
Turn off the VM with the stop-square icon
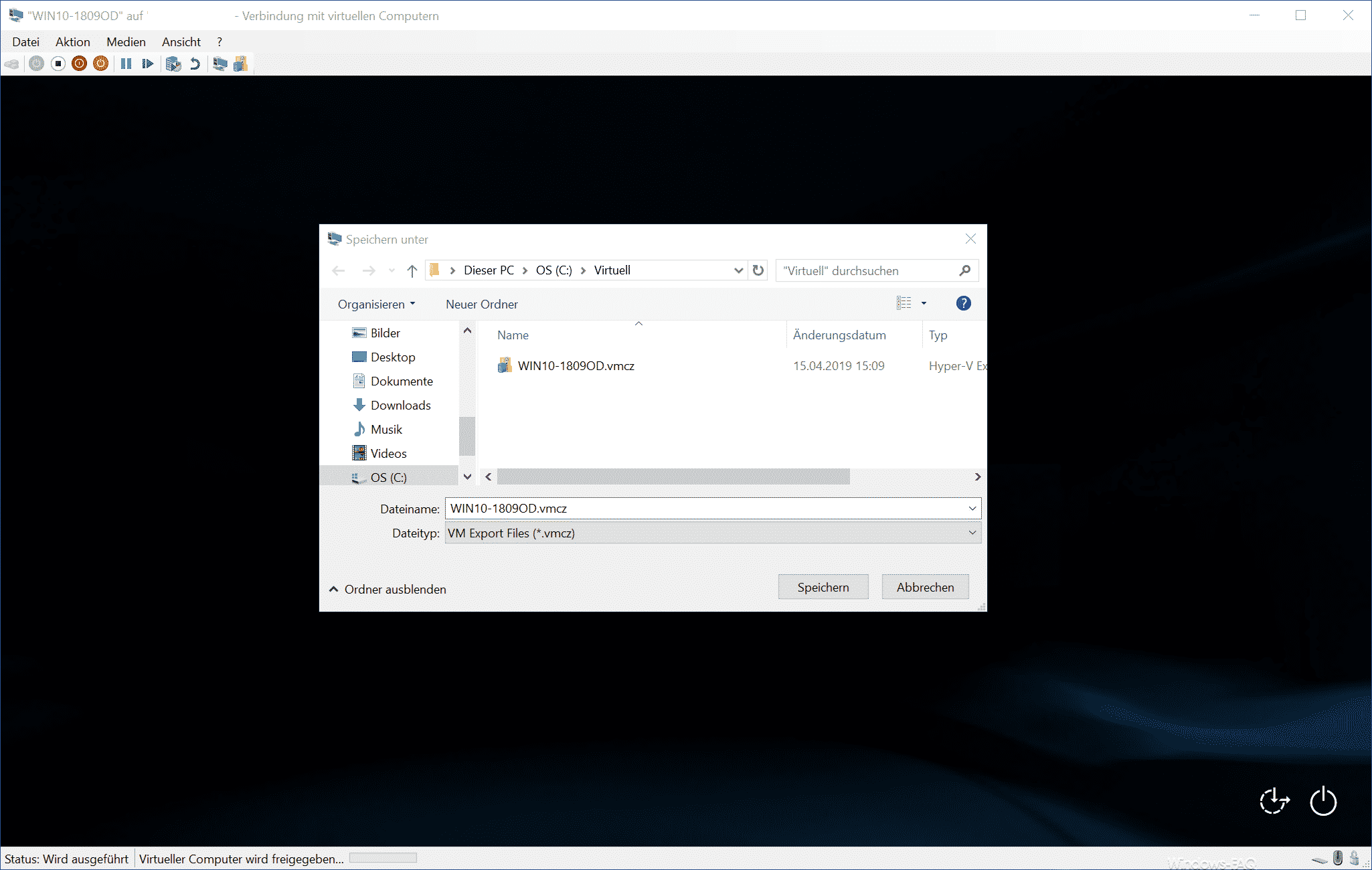point(58,64)
